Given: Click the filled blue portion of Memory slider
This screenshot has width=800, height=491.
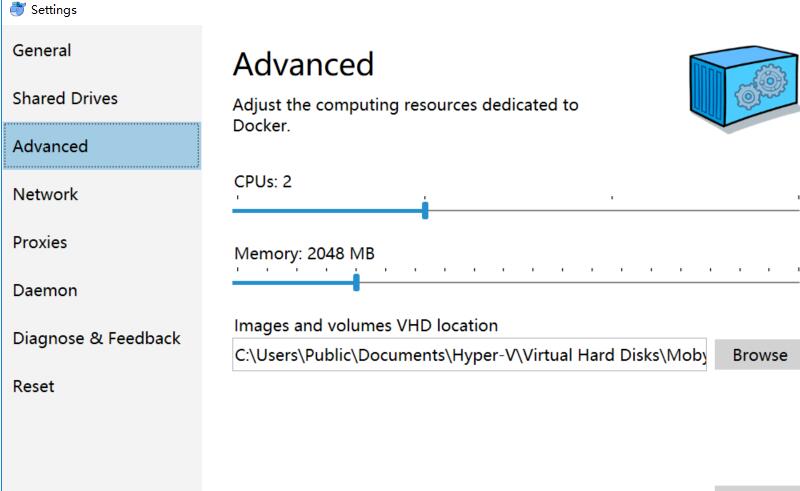Looking at the screenshot, I should 293,282.
